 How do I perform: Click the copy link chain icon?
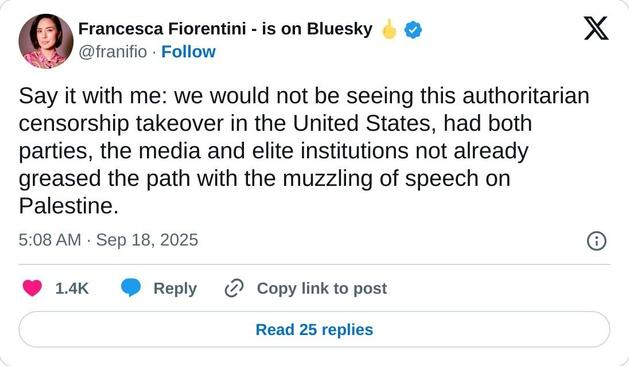coord(234,288)
